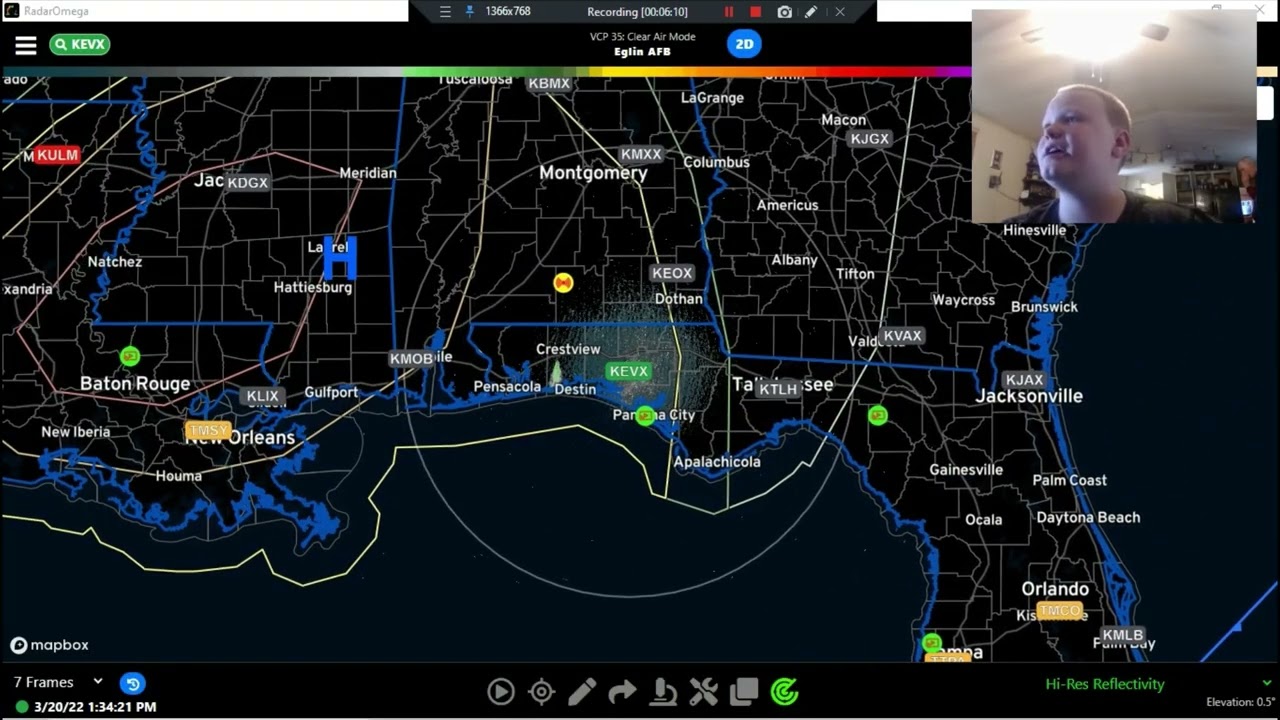Select the KLIX radar site
The height and width of the screenshot is (720, 1280).
[262, 397]
